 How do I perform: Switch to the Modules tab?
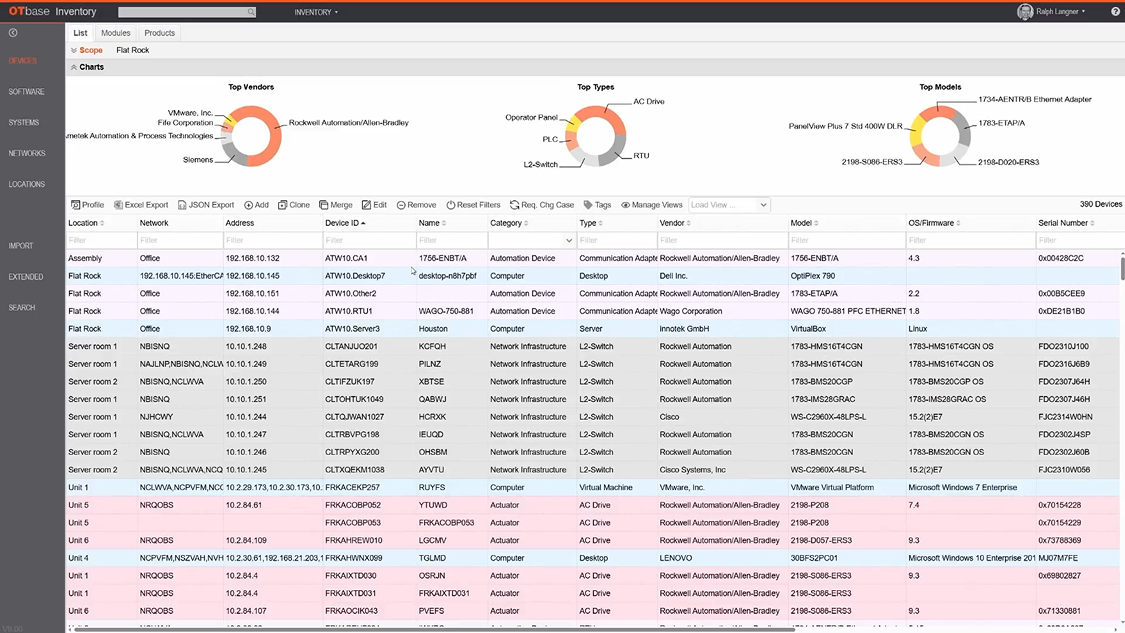[116, 33]
